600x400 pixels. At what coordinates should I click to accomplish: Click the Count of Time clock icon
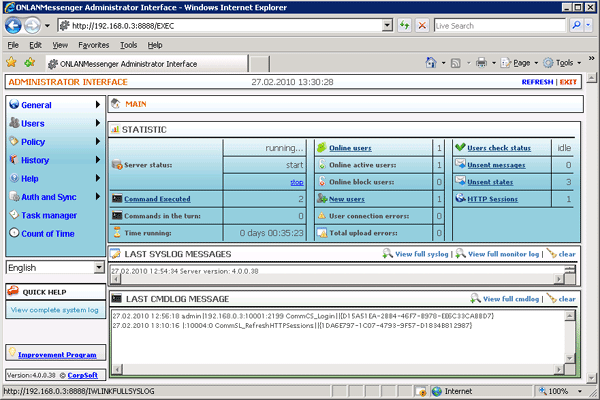point(14,233)
